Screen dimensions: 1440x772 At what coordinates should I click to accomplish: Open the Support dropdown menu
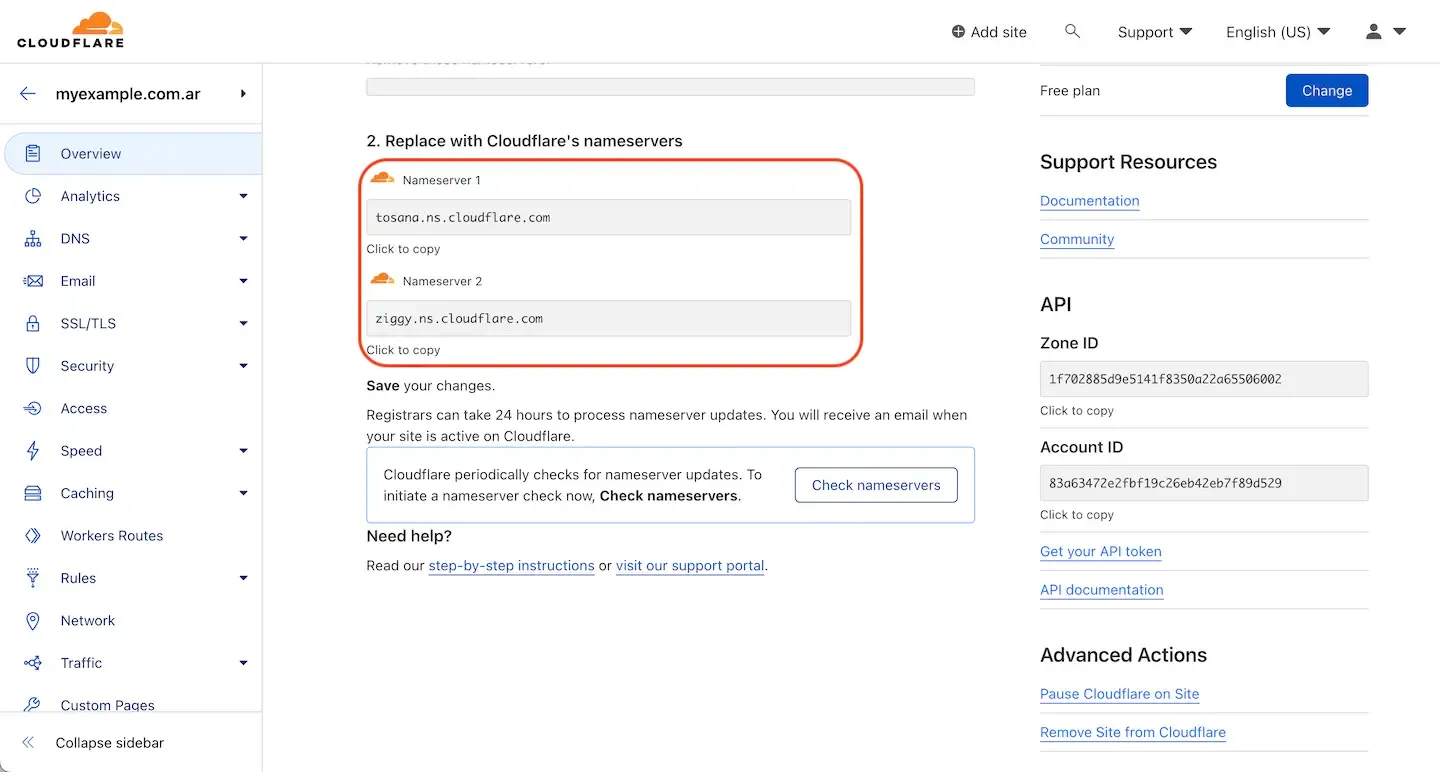point(1155,32)
